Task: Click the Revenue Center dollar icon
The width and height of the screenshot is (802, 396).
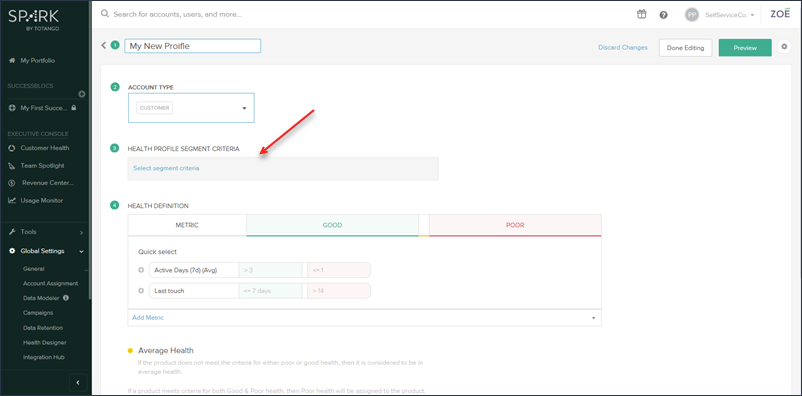Action: click(12, 183)
